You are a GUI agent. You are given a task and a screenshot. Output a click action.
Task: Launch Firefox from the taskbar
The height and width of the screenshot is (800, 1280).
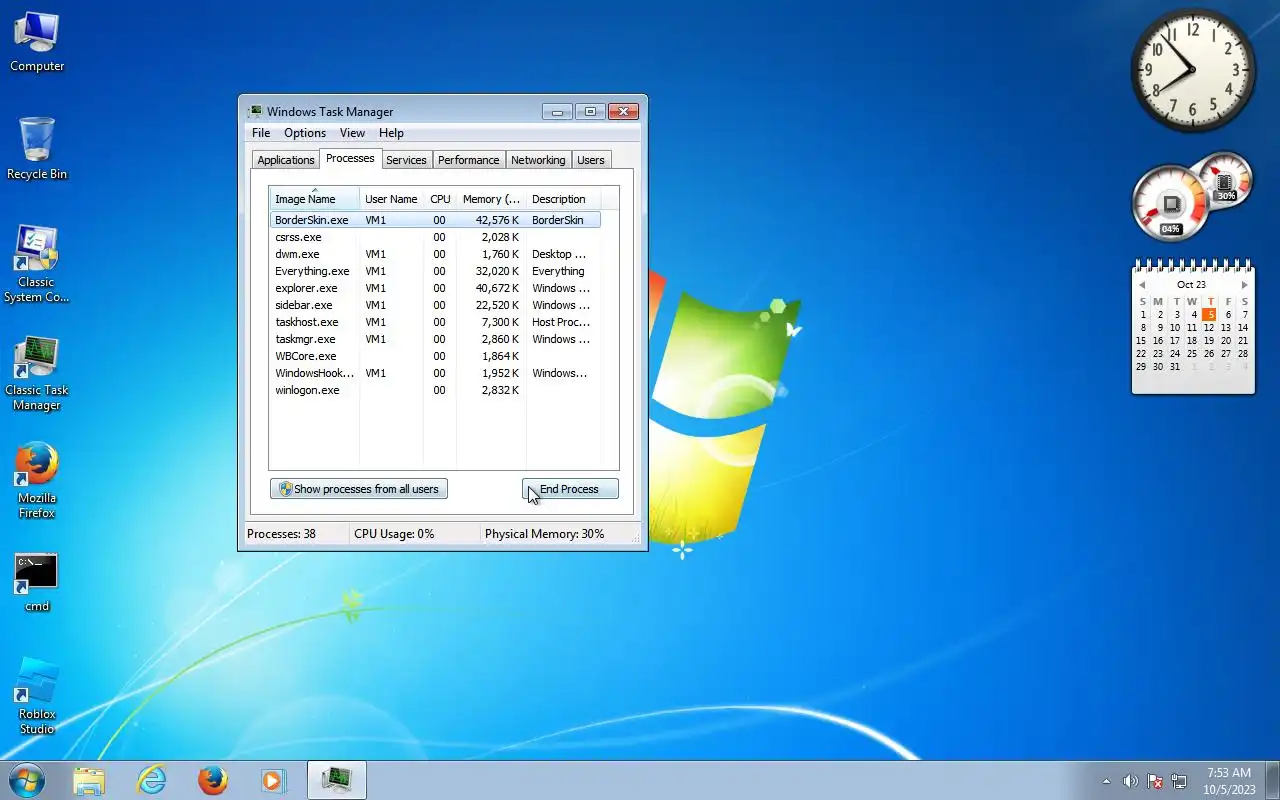pos(212,780)
